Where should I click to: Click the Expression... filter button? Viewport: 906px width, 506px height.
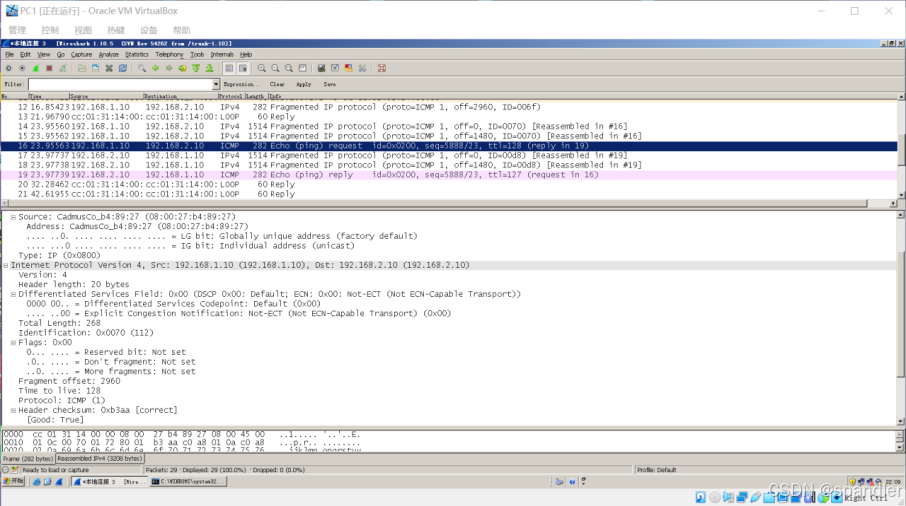242,84
